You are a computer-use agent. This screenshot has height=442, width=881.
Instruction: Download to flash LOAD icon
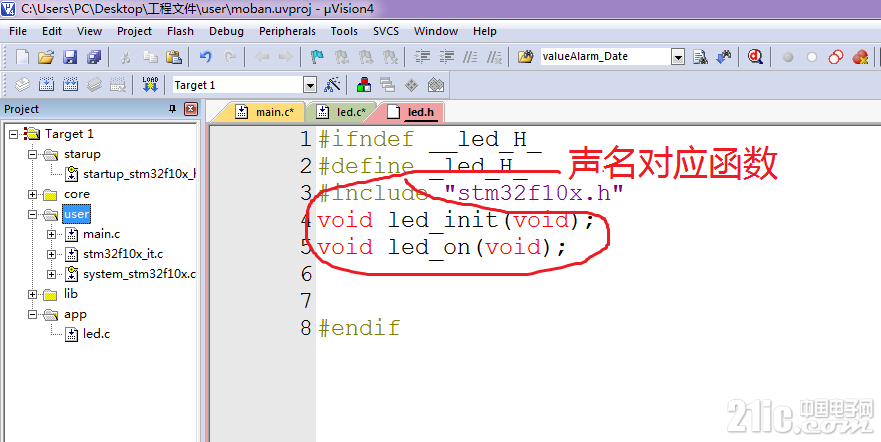click(x=150, y=85)
